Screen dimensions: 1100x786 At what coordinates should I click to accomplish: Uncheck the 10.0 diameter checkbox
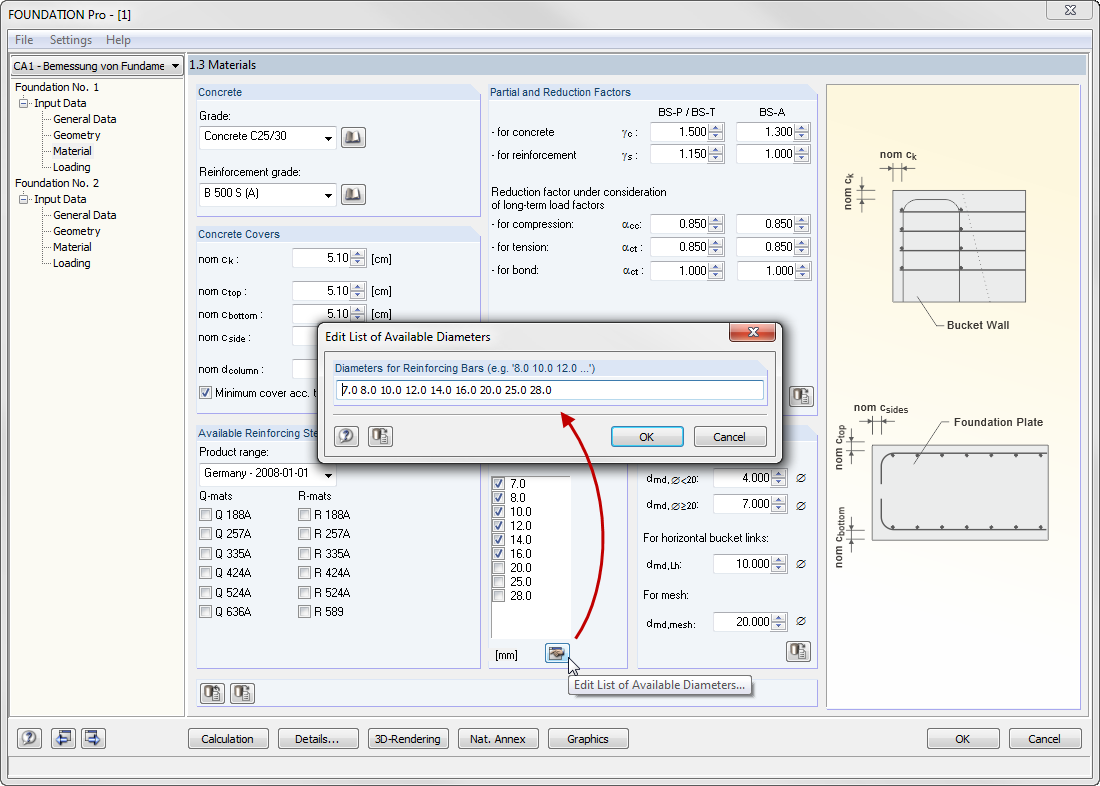coord(499,512)
